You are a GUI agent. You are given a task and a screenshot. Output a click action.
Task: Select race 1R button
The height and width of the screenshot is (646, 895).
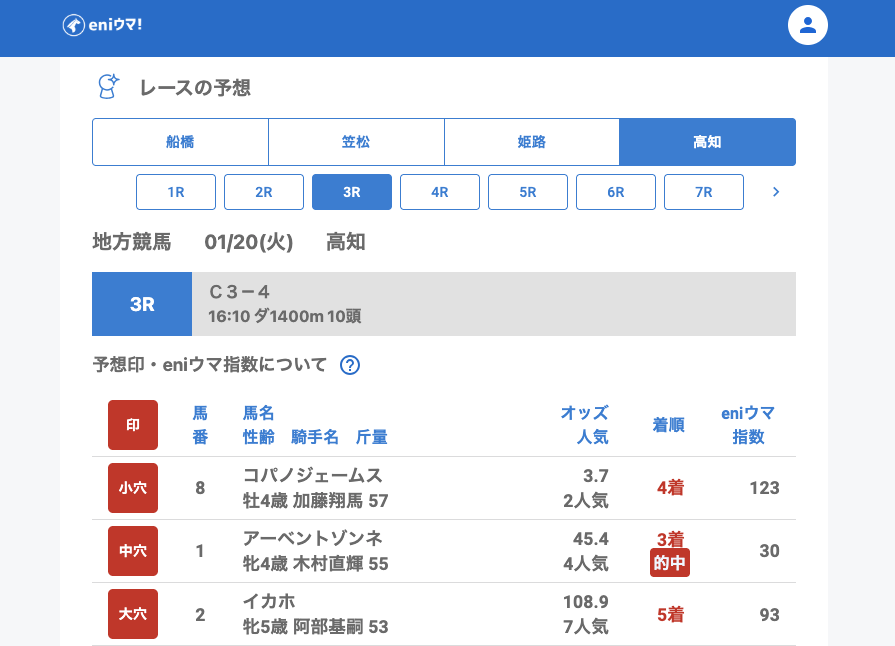pos(176,192)
